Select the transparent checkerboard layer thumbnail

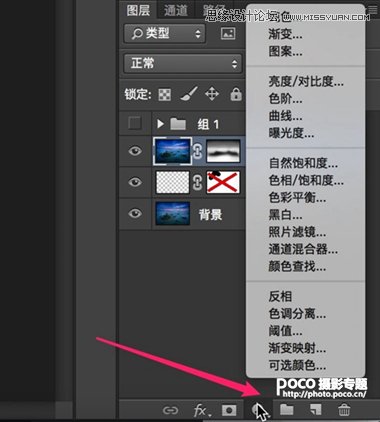click(x=172, y=182)
